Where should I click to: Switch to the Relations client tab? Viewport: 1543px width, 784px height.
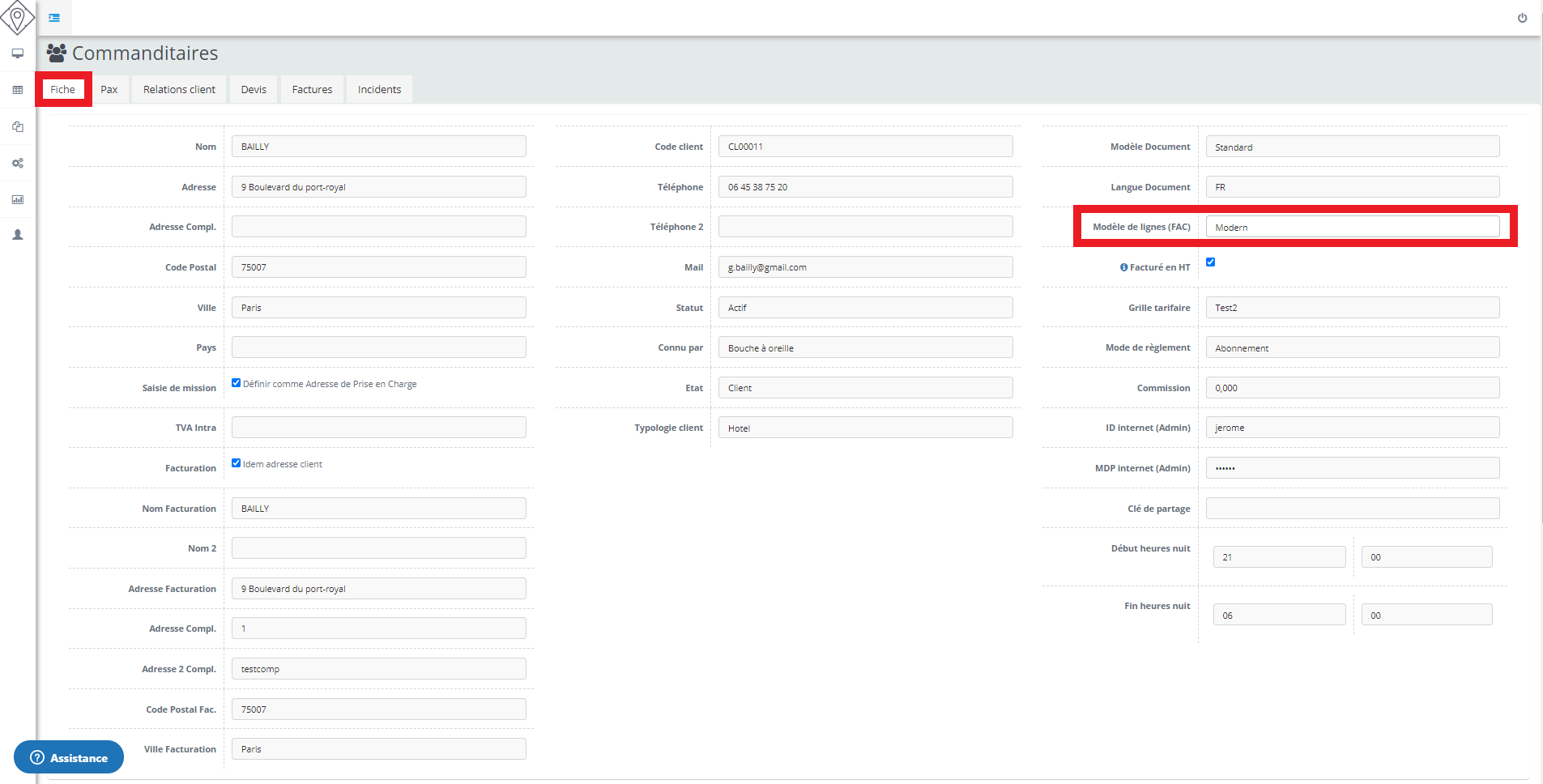[179, 90]
